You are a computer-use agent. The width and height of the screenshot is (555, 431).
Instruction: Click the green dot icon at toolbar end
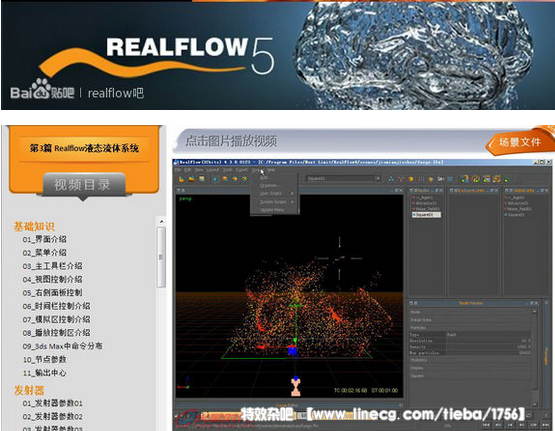[x=507, y=180]
